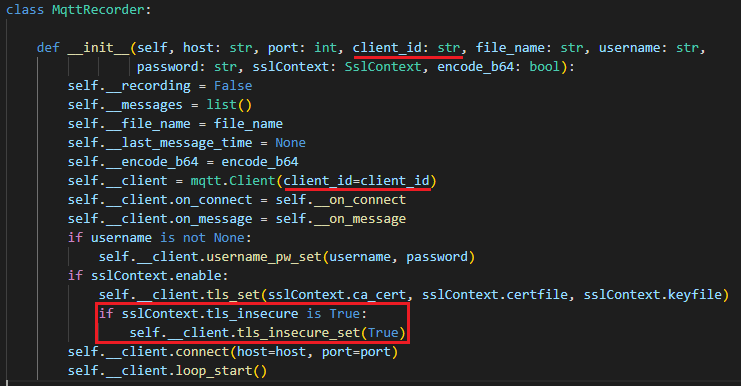The image size is (741, 386).
Task: Click the class name MqttRecorder
Action: pos(98,9)
